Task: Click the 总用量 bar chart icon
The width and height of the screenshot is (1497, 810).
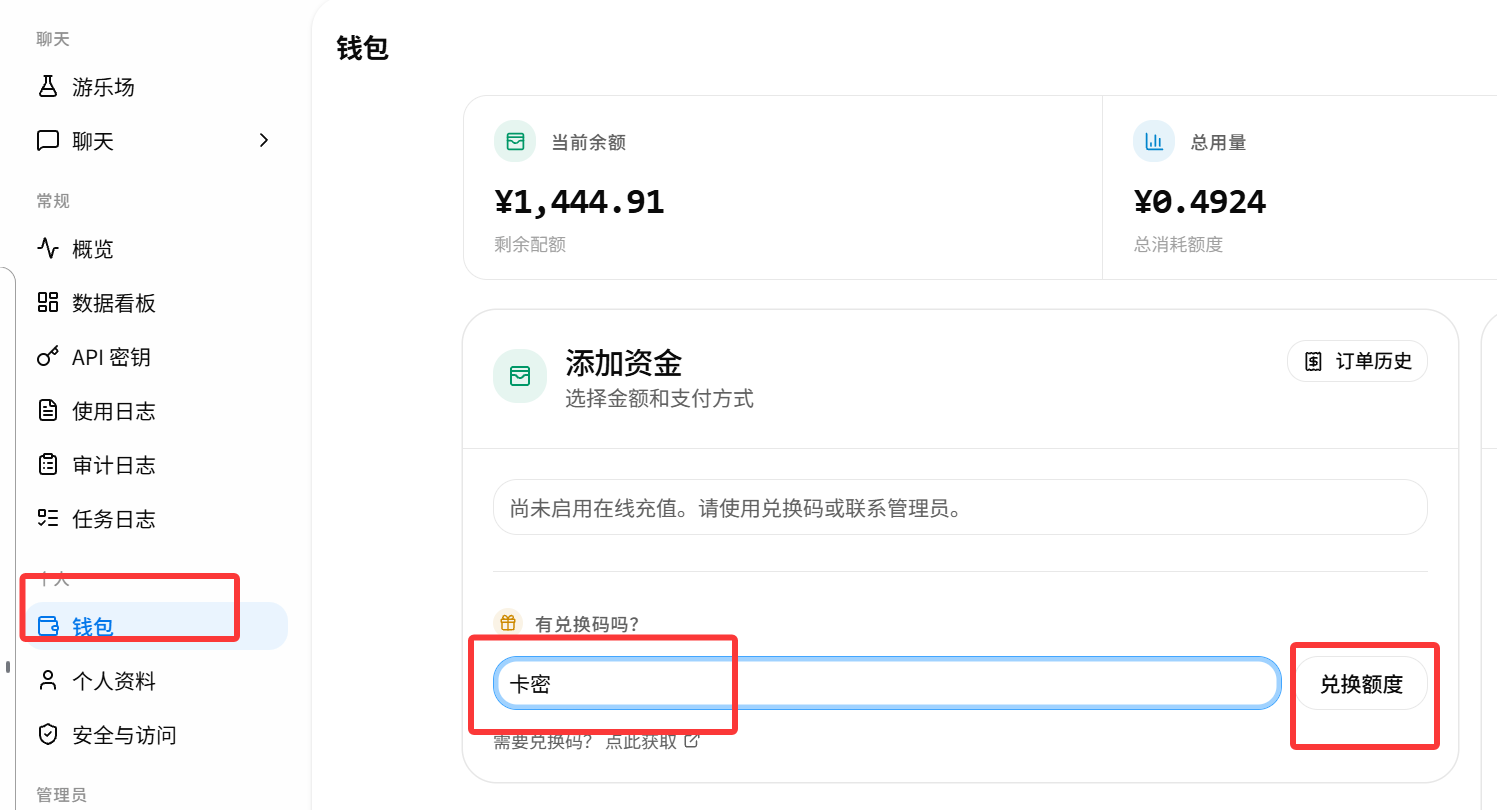Action: (x=1154, y=142)
